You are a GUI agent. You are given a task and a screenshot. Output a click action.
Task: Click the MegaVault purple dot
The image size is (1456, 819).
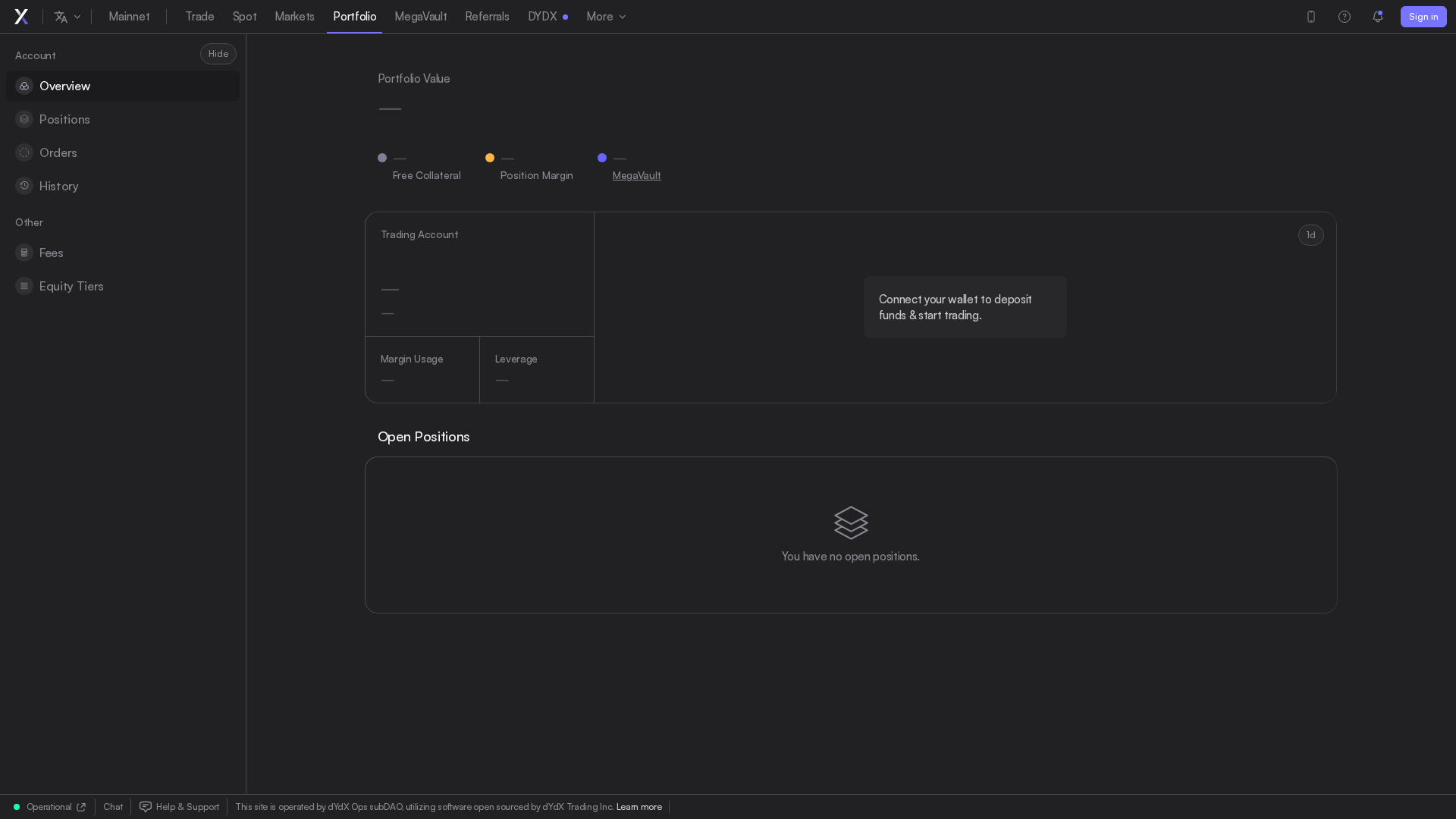[x=602, y=158]
